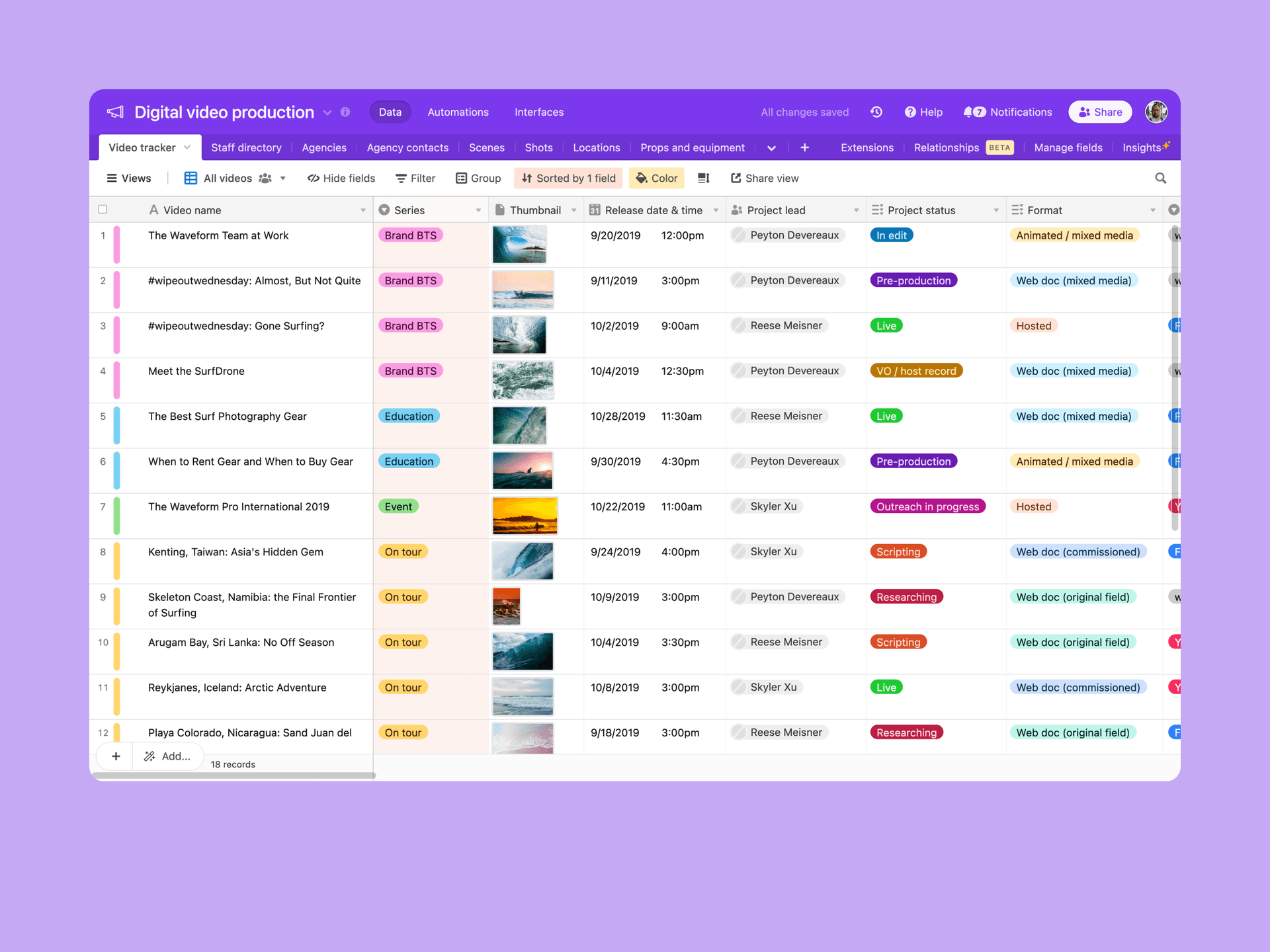
Task: Click 'Outreach in progress' status tag
Action: tap(927, 506)
